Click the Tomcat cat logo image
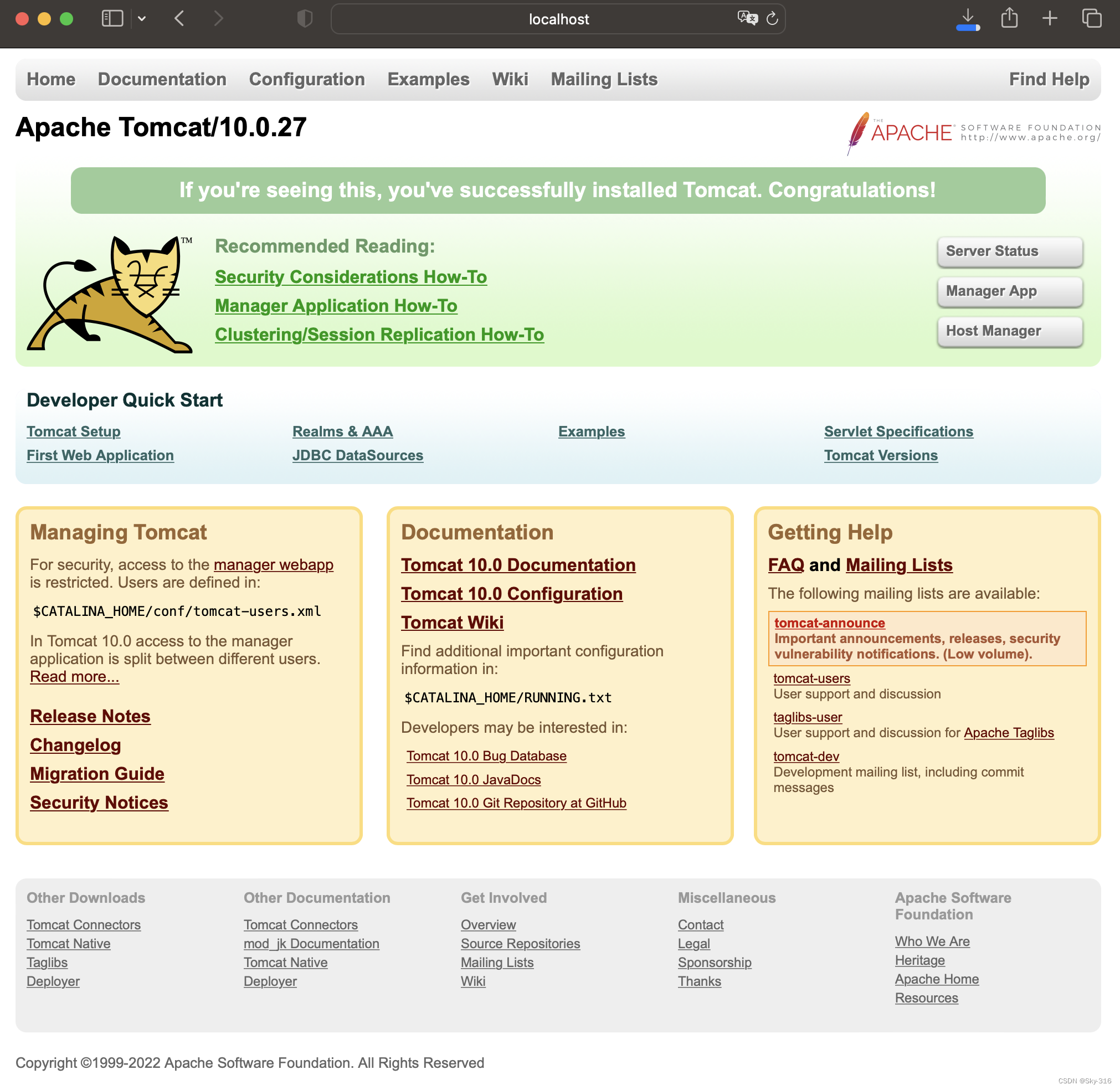The width and height of the screenshot is (1120, 1090). [110, 294]
